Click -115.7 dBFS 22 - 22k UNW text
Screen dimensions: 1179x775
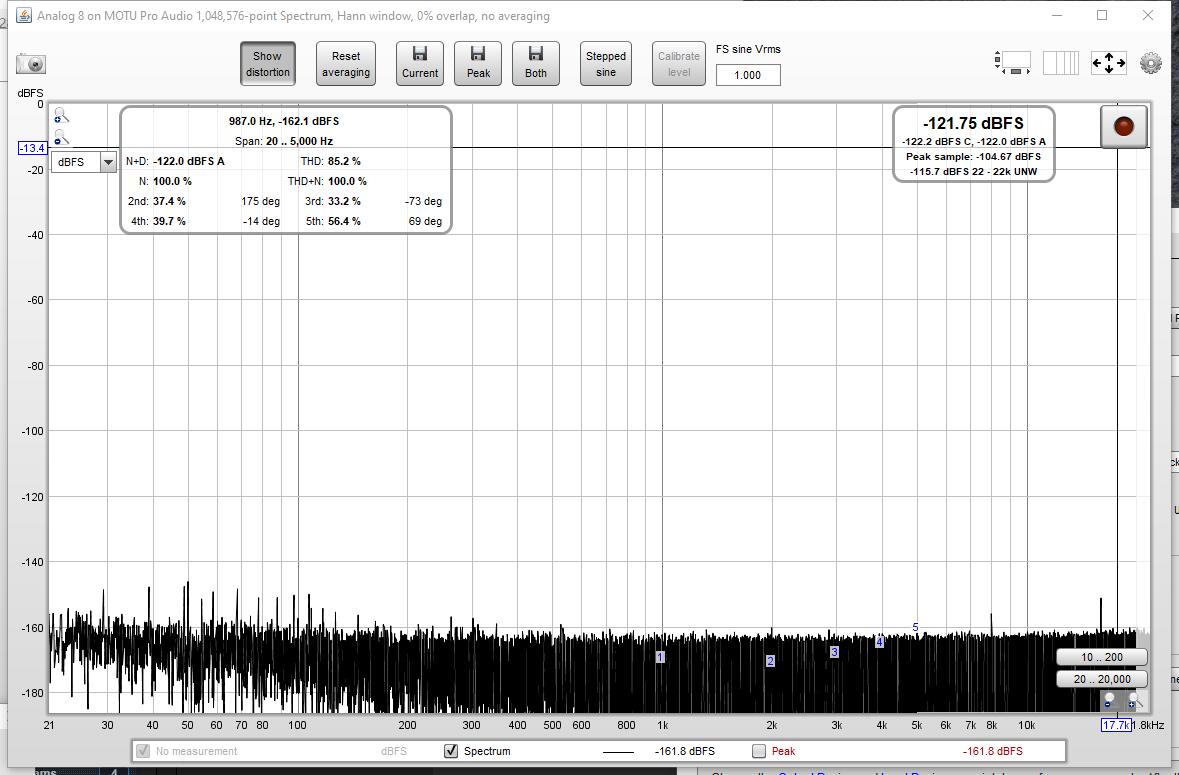pos(973,171)
